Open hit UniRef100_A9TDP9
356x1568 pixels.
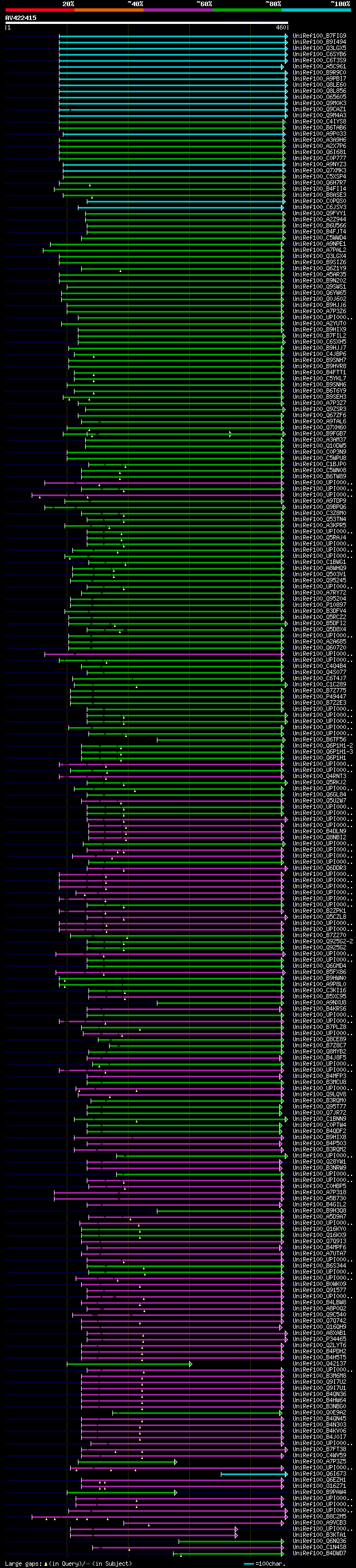pos(319,501)
